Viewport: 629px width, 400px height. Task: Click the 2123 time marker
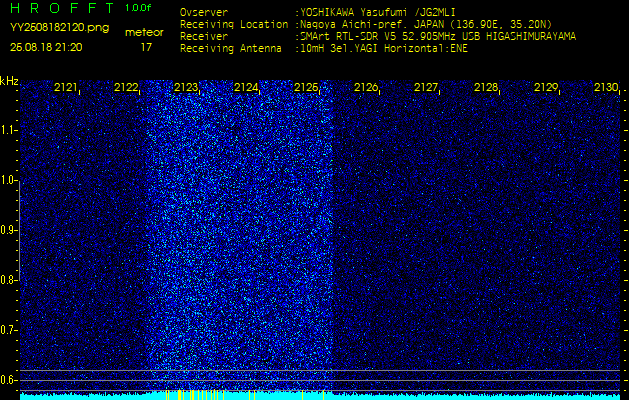coord(186,87)
